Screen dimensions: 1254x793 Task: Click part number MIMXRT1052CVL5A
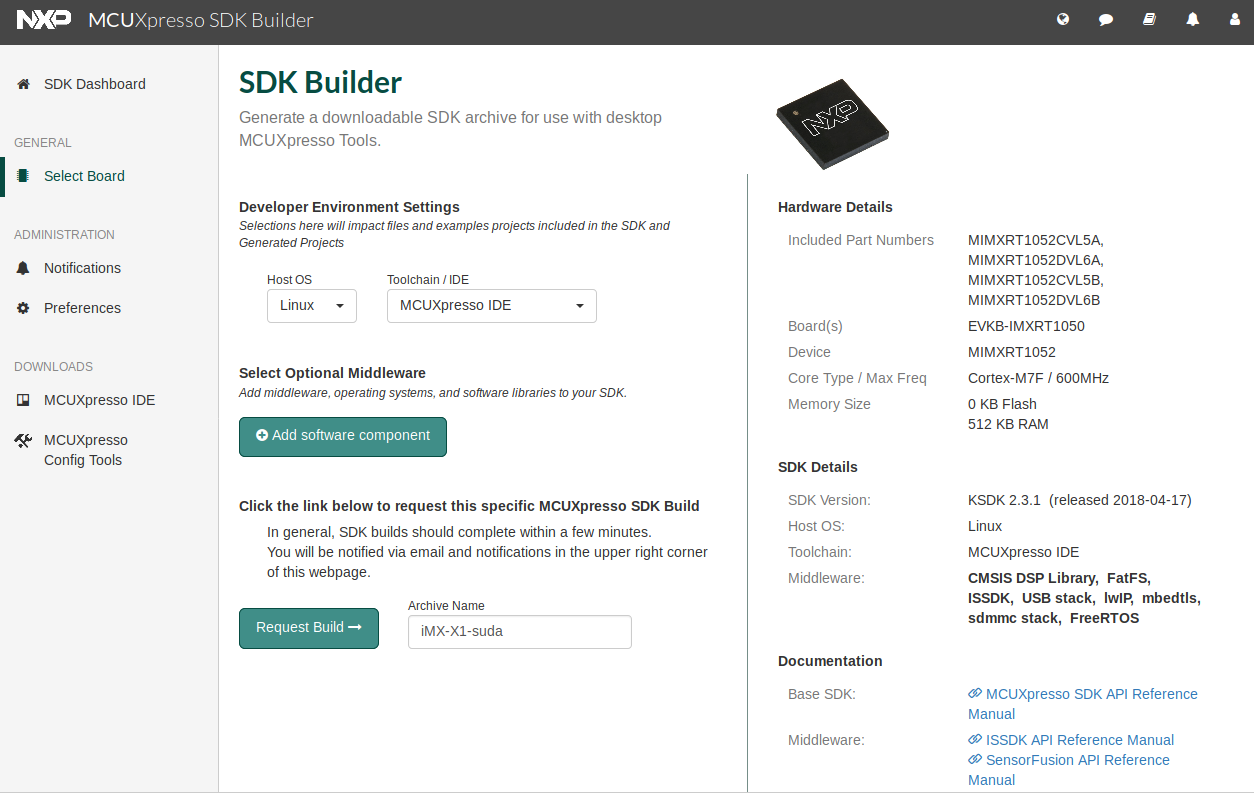point(1035,240)
